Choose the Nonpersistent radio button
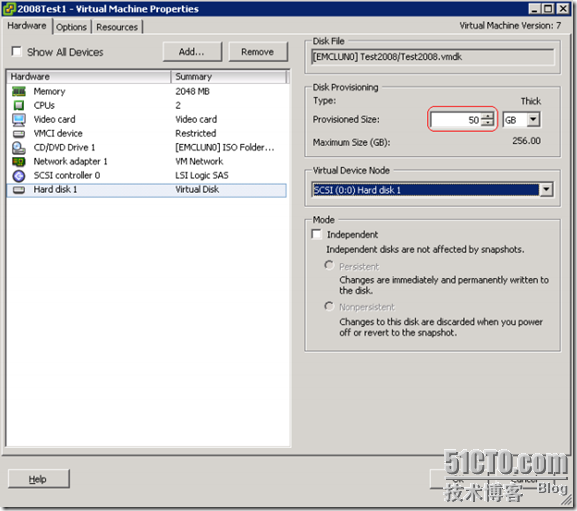The height and width of the screenshot is (511, 577). 329,306
